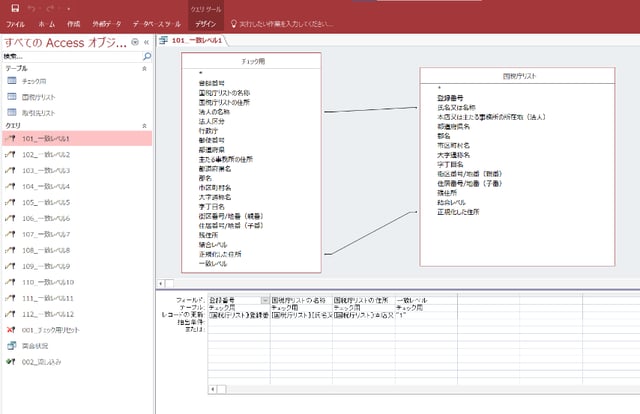
Task: Select the 002_流し込み append query
Action: pyautogui.click(x=41, y=361)
